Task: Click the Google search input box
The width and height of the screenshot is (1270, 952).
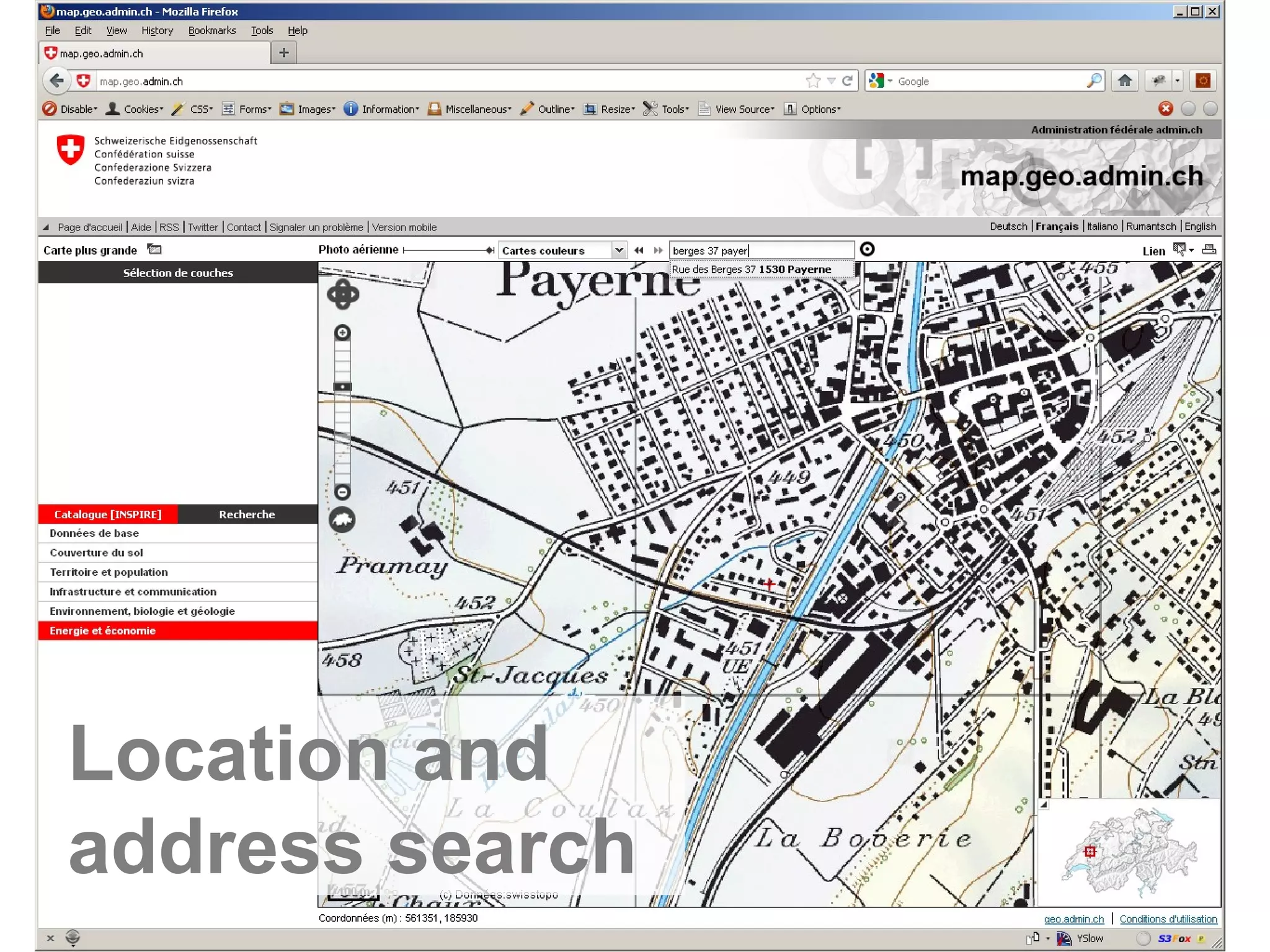Action: [x=989, y=81]
